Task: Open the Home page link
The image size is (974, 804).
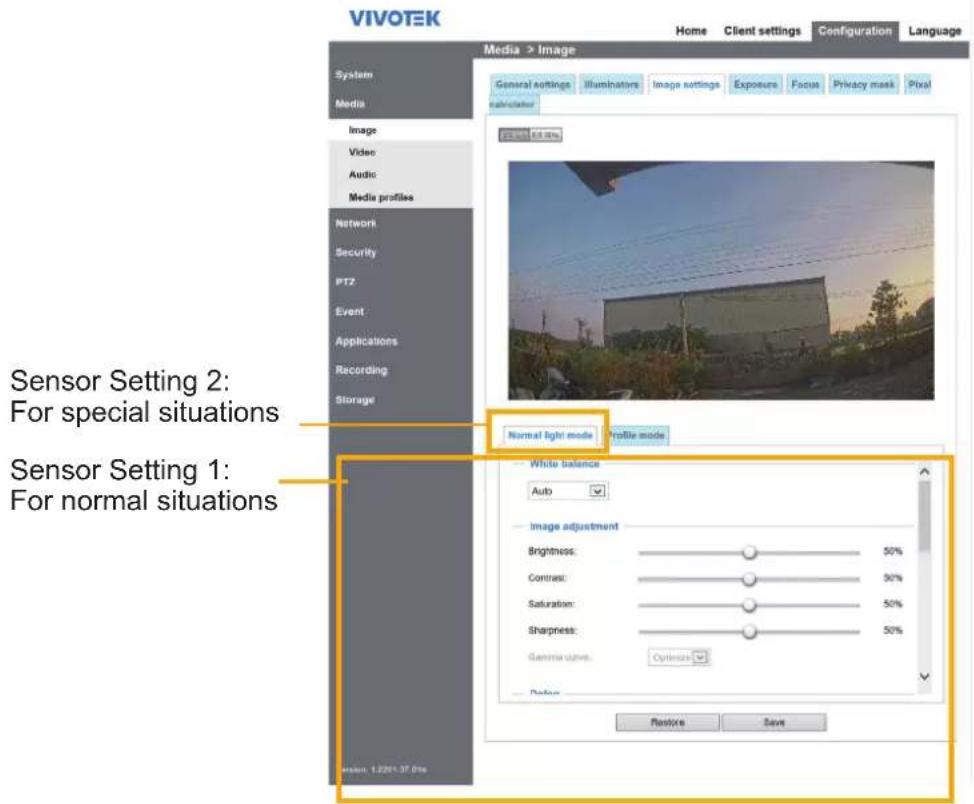Action: (x=691, y=30)
